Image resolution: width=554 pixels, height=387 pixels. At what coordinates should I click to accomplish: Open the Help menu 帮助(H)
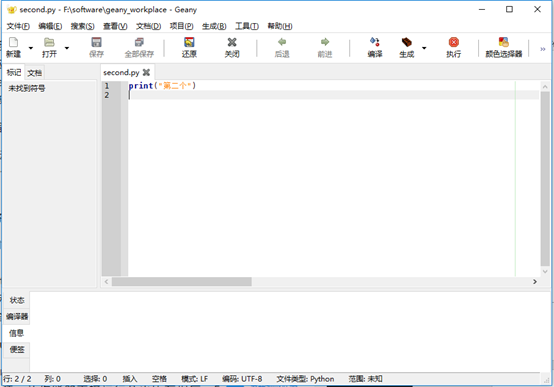pos(280,26)
